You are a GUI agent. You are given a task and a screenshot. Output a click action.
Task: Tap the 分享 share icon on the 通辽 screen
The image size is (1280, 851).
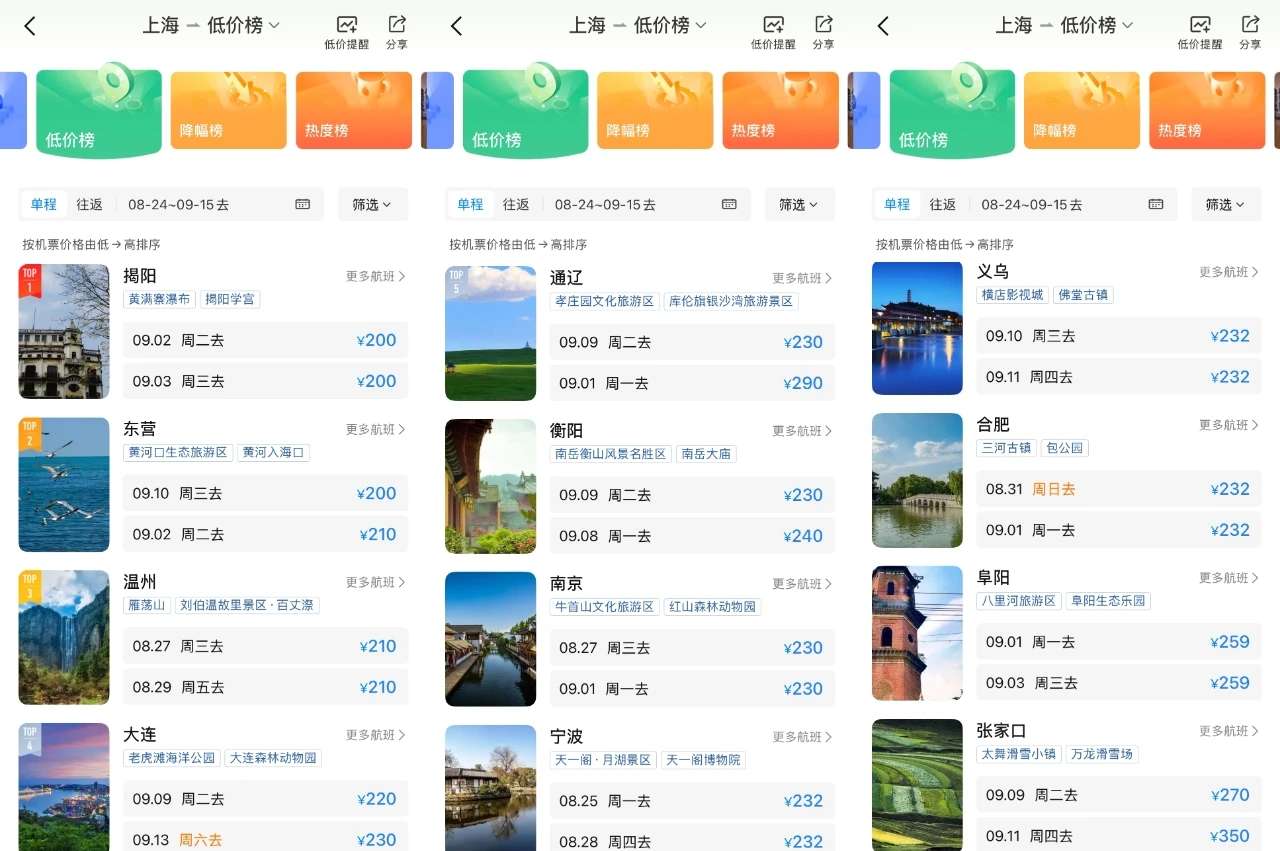824,32
